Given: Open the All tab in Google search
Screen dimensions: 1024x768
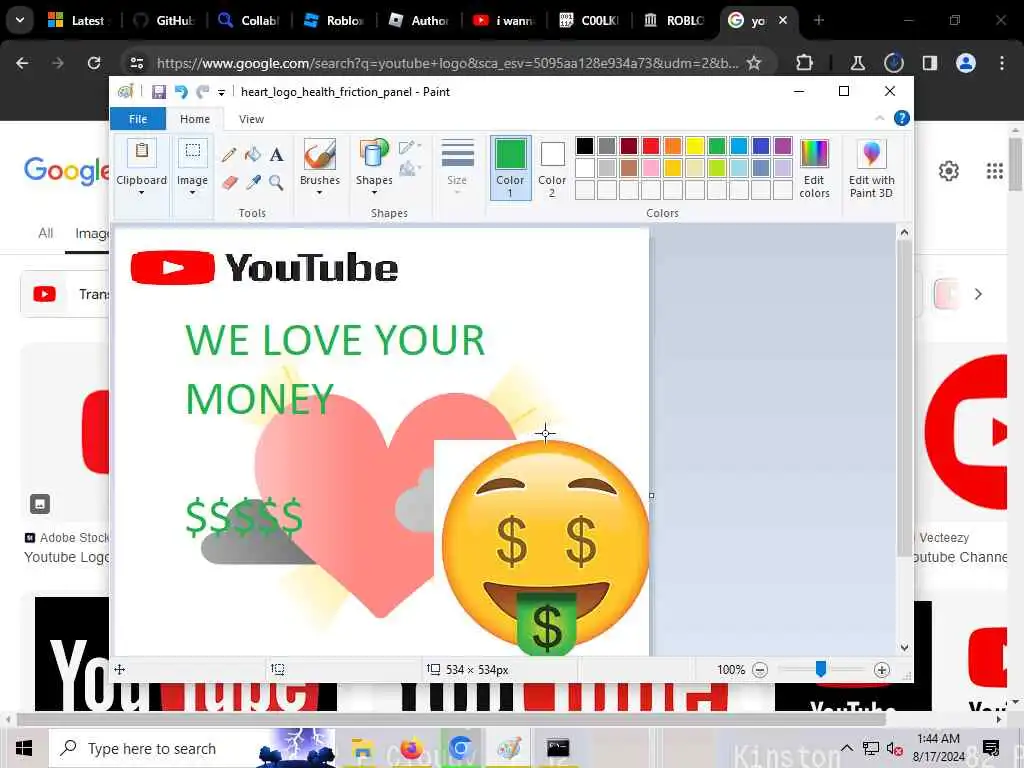Looking at the screenshot, I should pyautogui.click(x=46, y=233).
